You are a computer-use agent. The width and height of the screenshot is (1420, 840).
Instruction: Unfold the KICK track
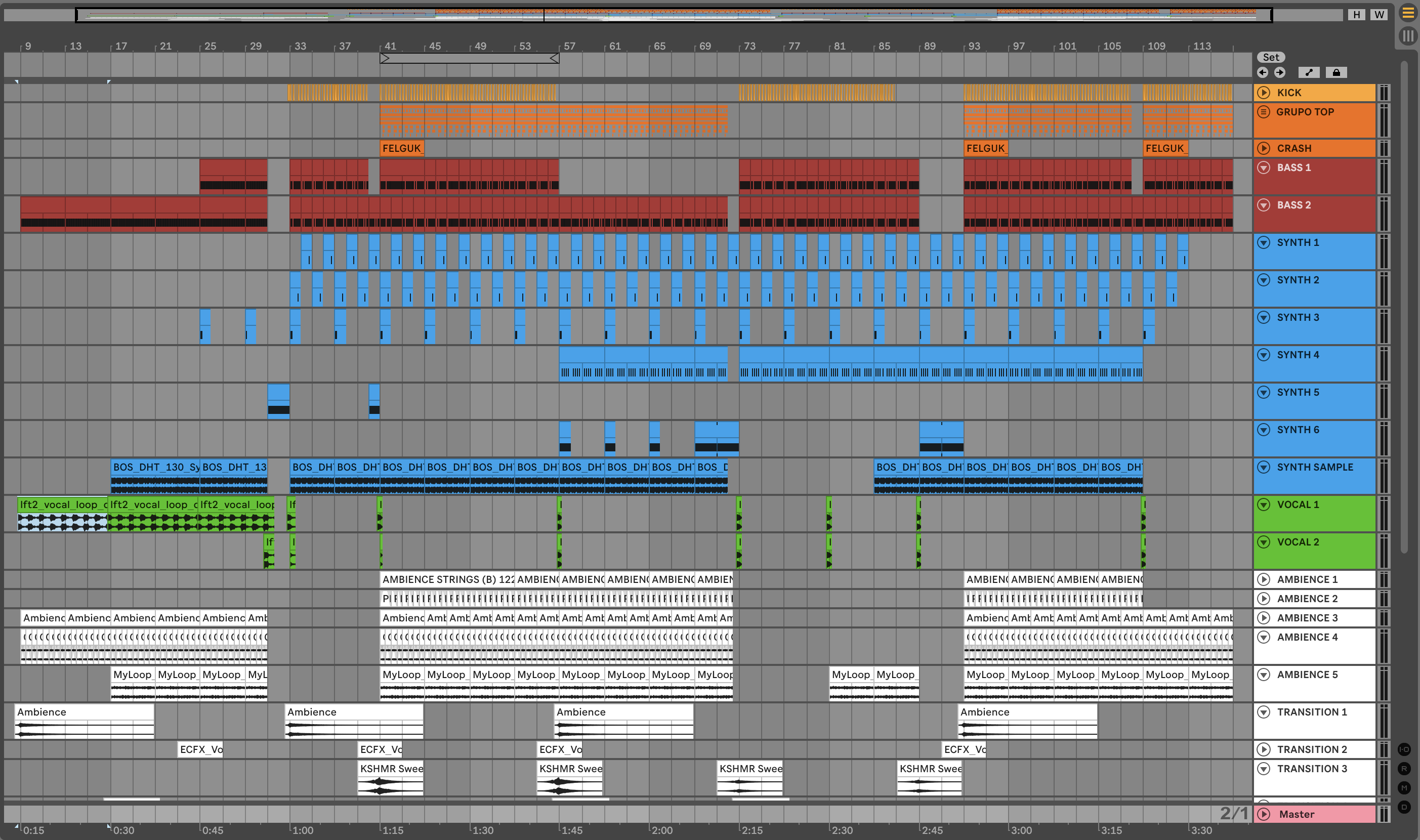click(x=1263, y=92)
